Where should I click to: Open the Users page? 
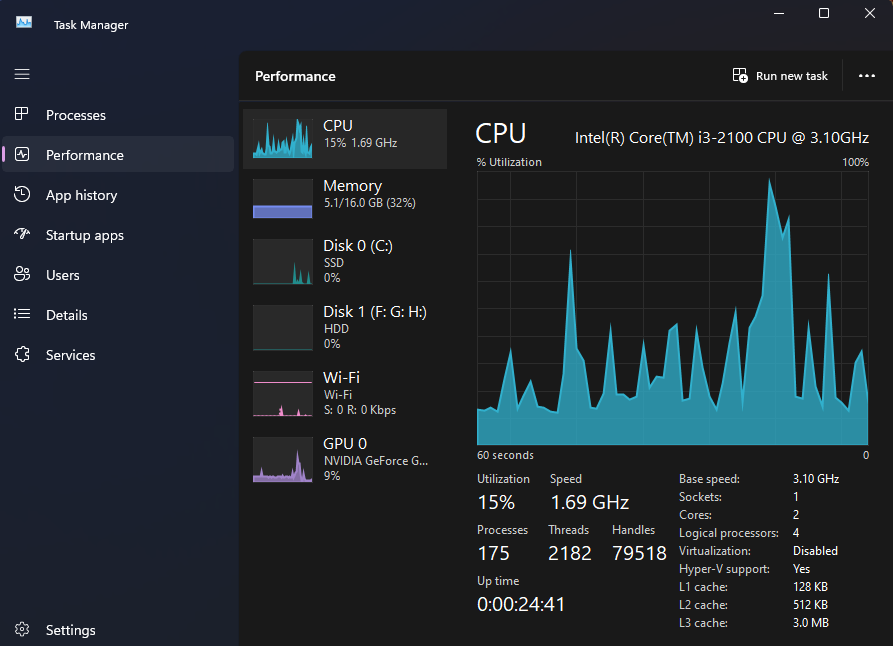(63, 275)
